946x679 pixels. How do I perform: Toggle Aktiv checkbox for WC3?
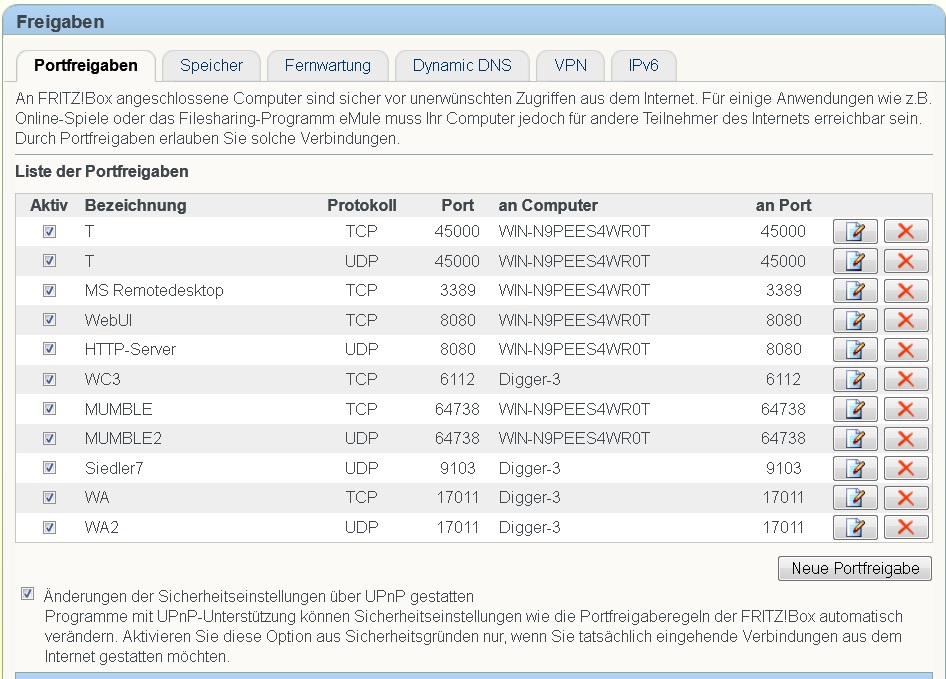tap(49, 379)
